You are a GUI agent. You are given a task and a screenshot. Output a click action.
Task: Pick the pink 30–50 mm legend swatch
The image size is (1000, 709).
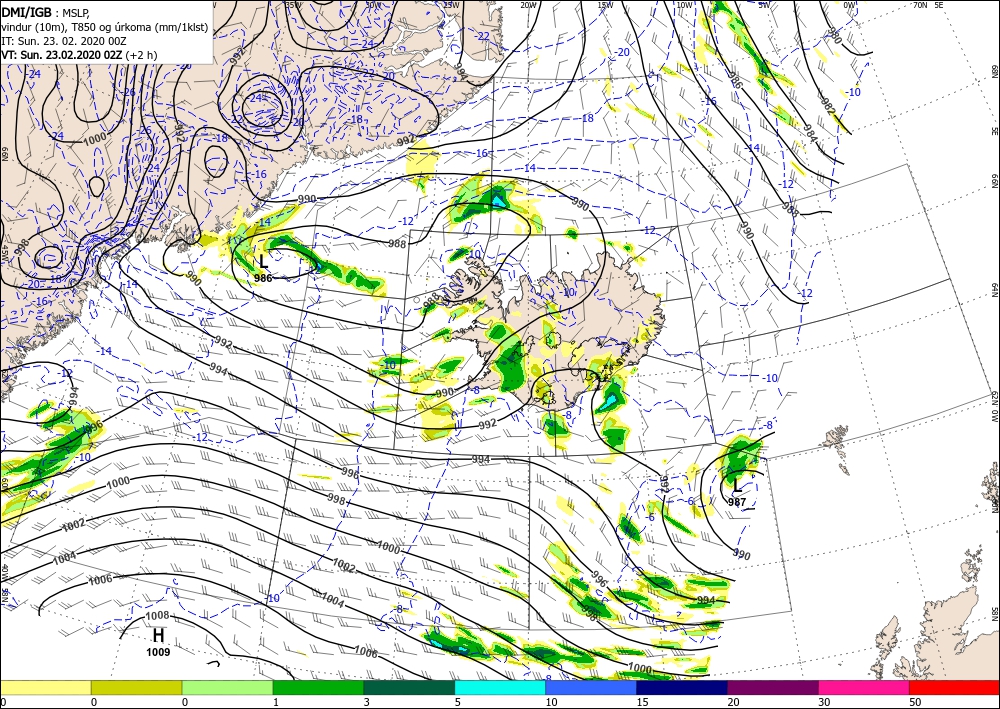[x=864, y=687]
